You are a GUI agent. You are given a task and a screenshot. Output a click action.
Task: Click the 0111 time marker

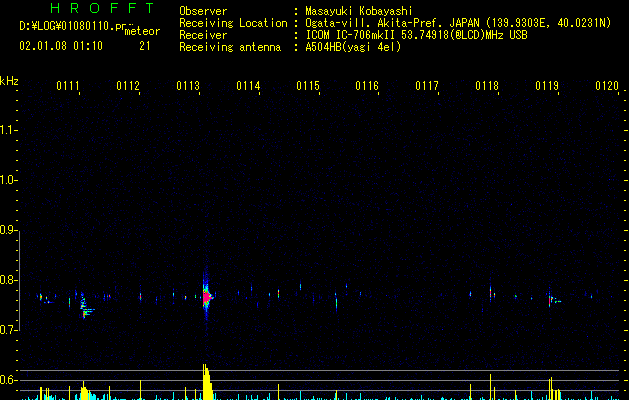[68, 86]
